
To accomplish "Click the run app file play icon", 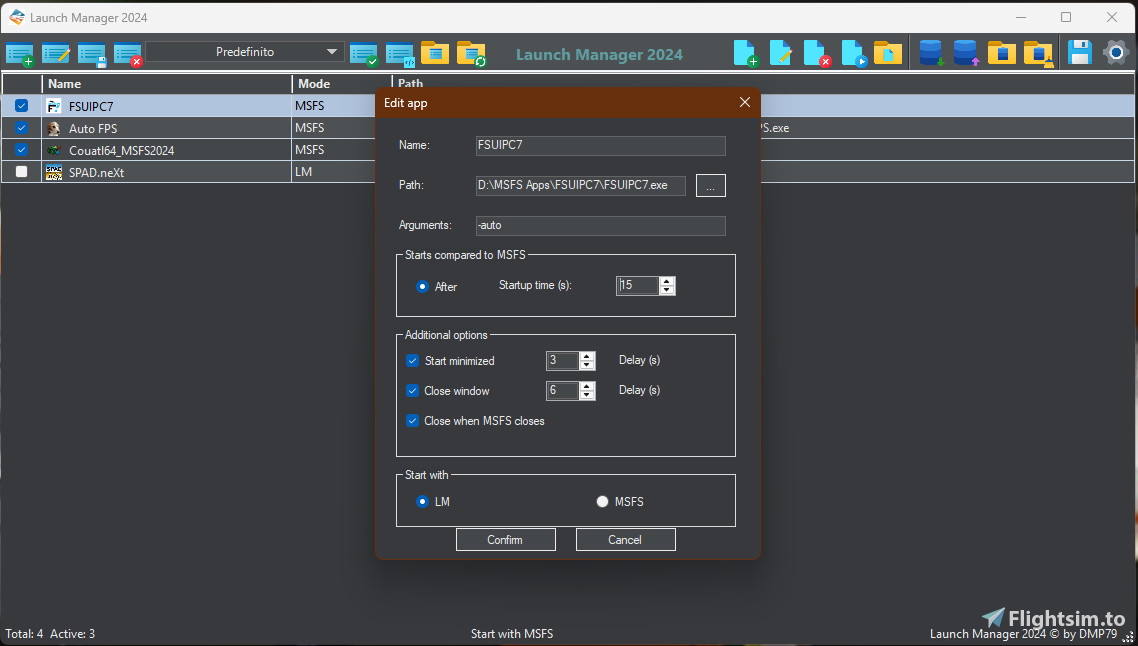I will (x=854, y=53).
